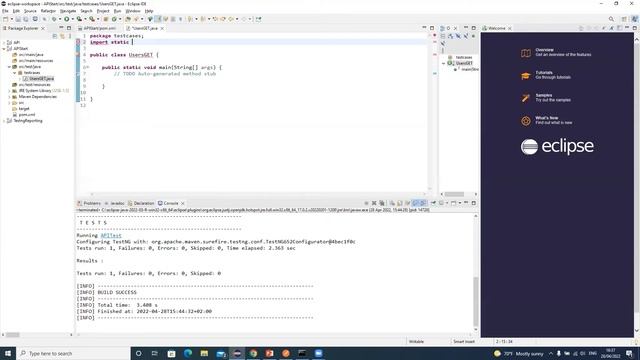Open the File menu
The image size is (640, 360).
5,11
